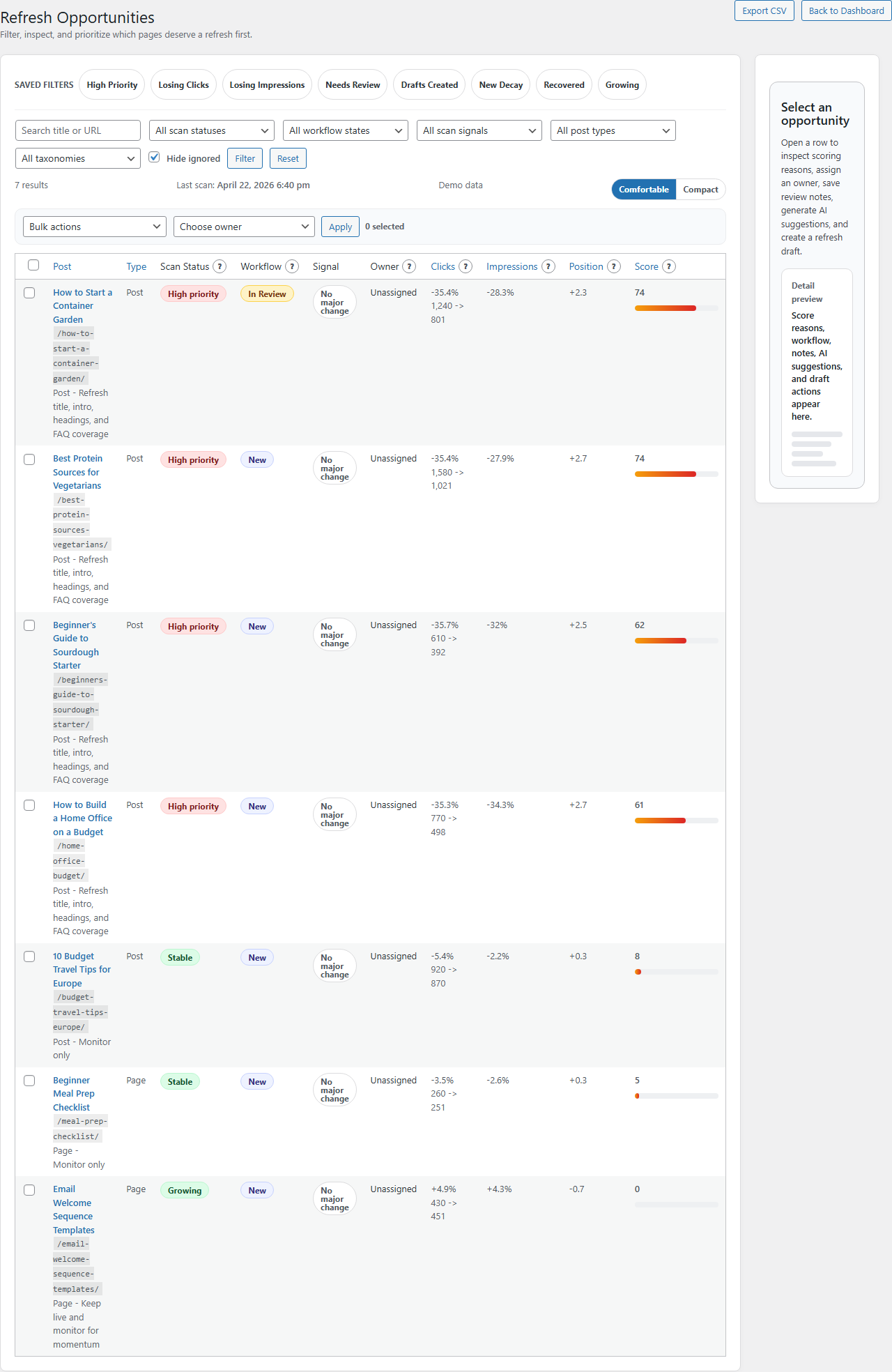The image size is (892, 1372).
Task: Apply the Losing Impressions saved filter
Action: [x=267, y=85]
